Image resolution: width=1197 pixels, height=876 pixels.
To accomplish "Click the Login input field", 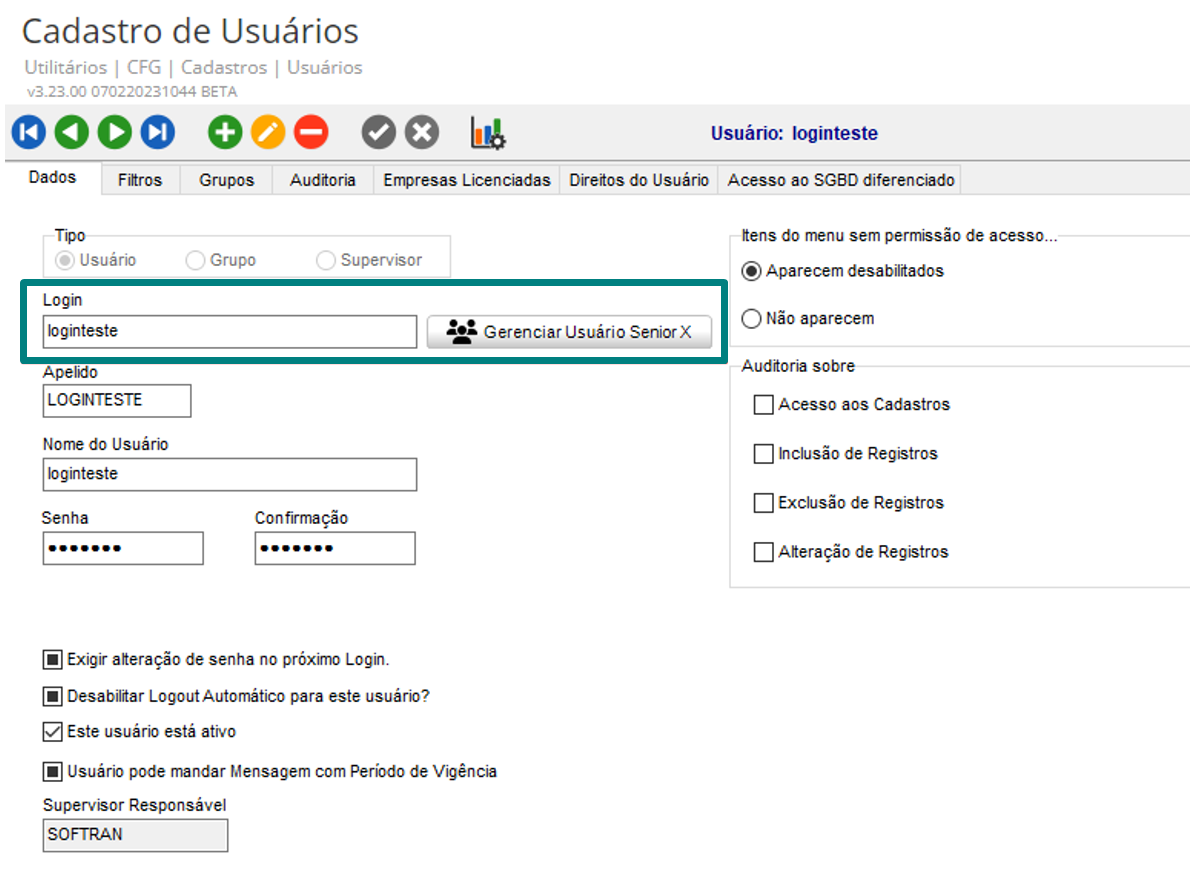I will click(230, 332).
